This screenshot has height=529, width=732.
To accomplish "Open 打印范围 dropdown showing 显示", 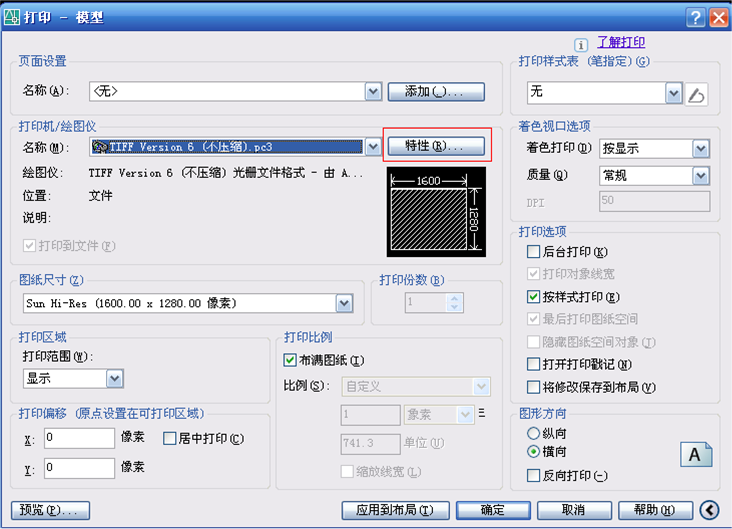I will [114, 379].
